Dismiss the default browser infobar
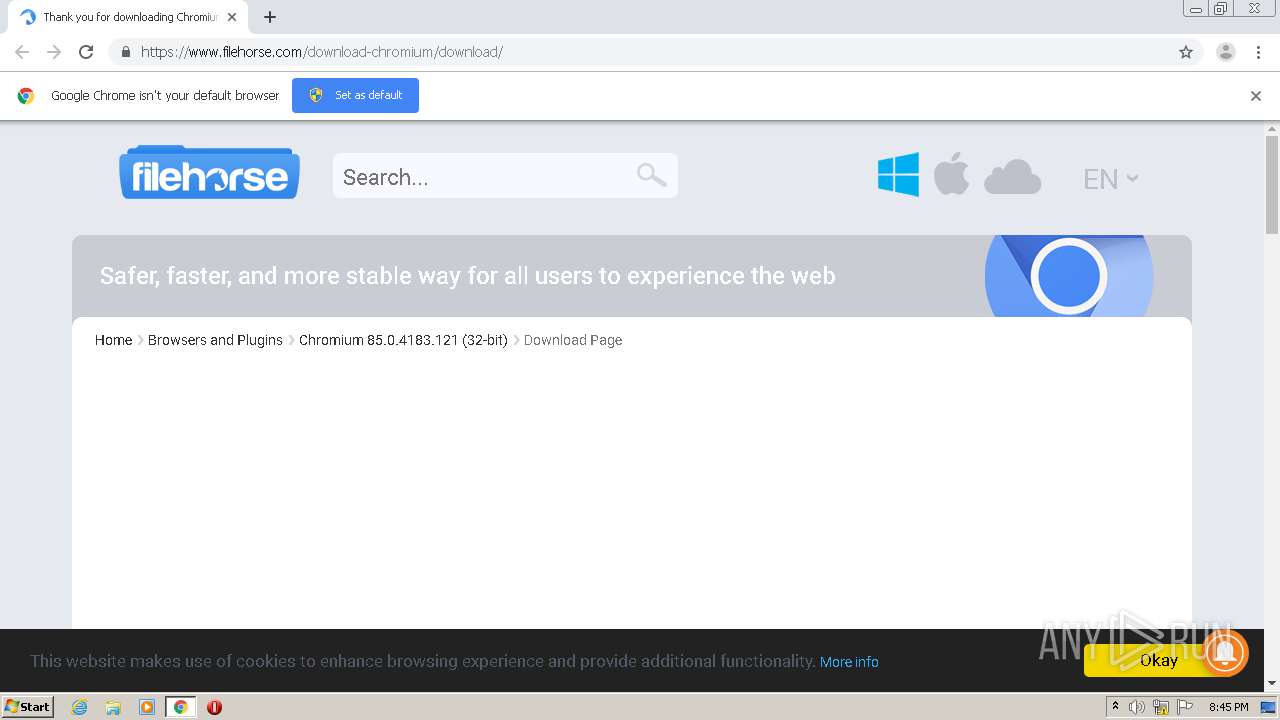Image resolution: width=1280 pixels, height=720 pixels. tap(1256, 96)
